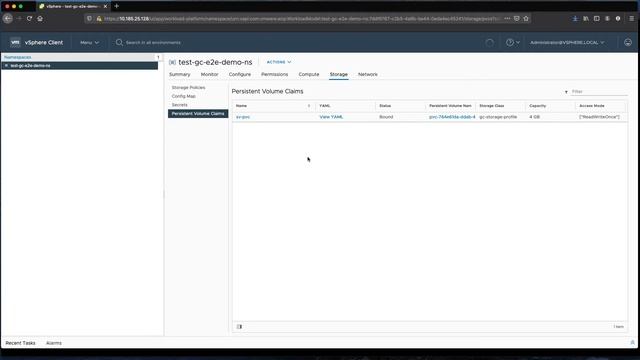Switch to the Compute tab
This screenshot has width=640, height=360.
[x=309, y=74]
